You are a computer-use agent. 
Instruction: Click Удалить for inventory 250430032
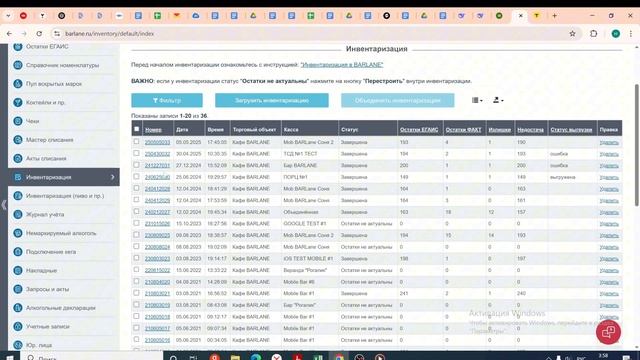coord(609,154)
